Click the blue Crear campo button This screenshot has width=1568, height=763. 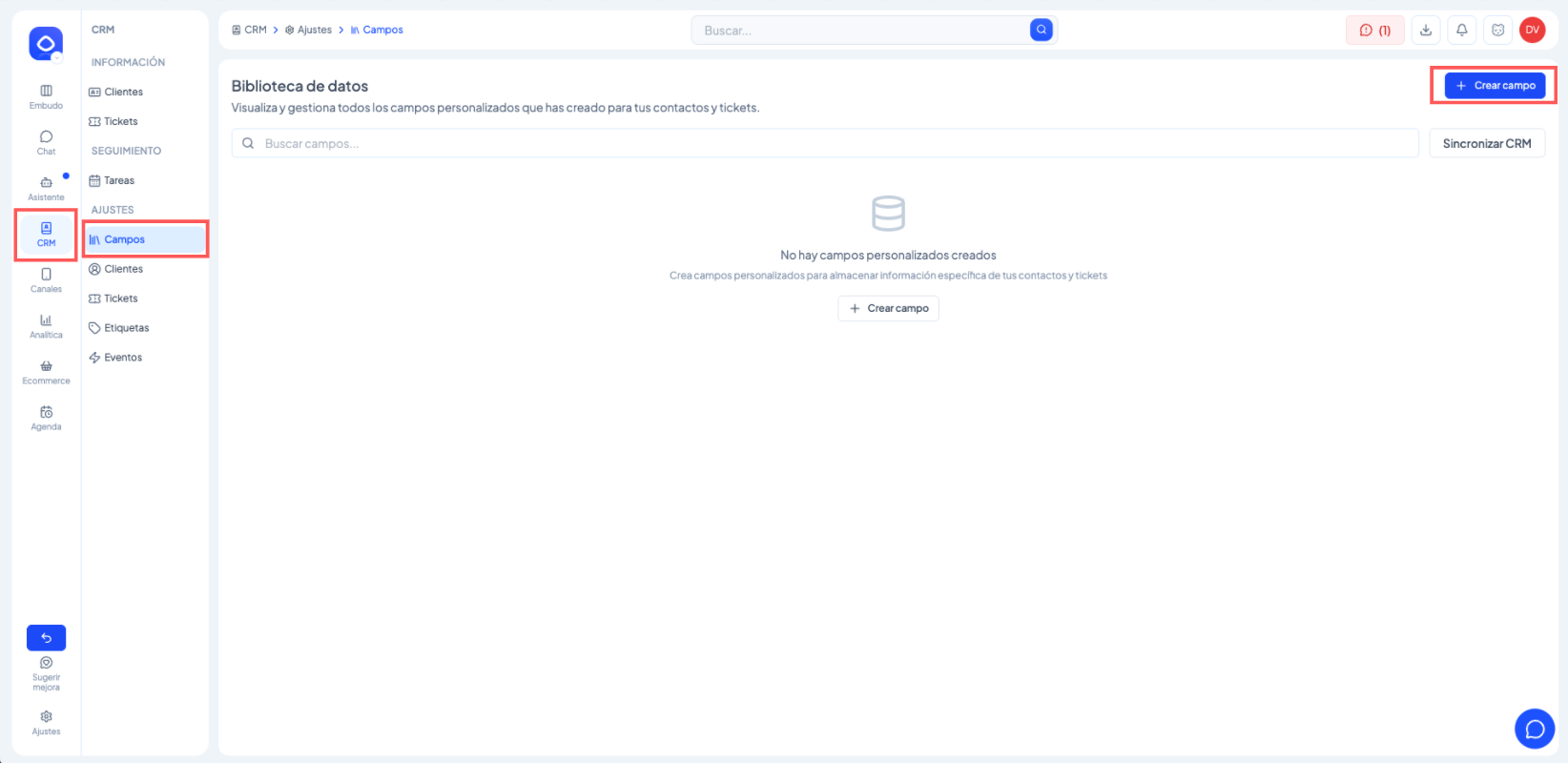tap(1495, 86)
